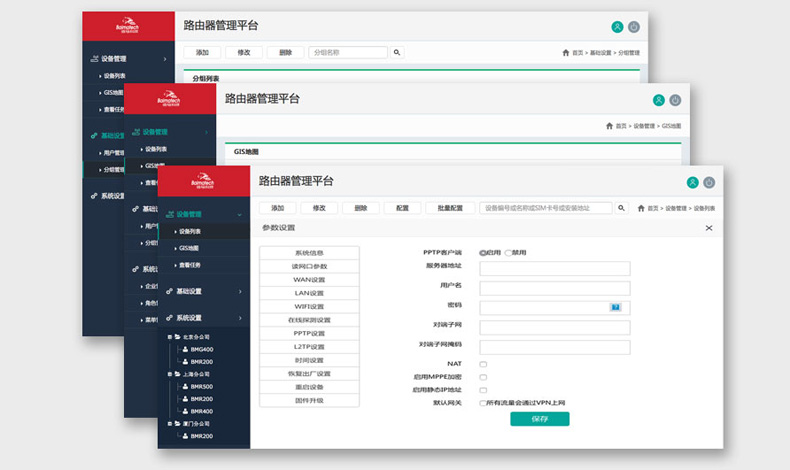Click the password reveal icon in 密码 field
The height and width of the screenshot is (470, 790).
pyautogui.click(x=616, y=307)
